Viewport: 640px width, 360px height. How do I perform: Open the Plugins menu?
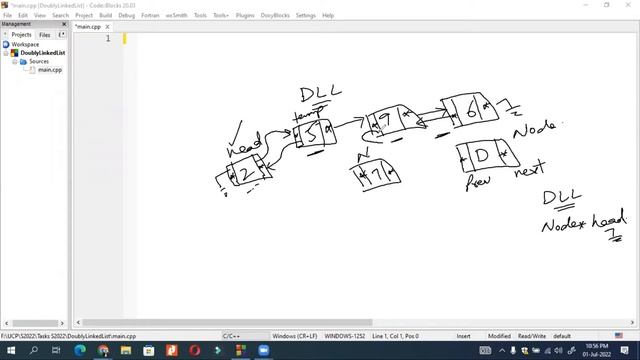(x=245, y=15)
